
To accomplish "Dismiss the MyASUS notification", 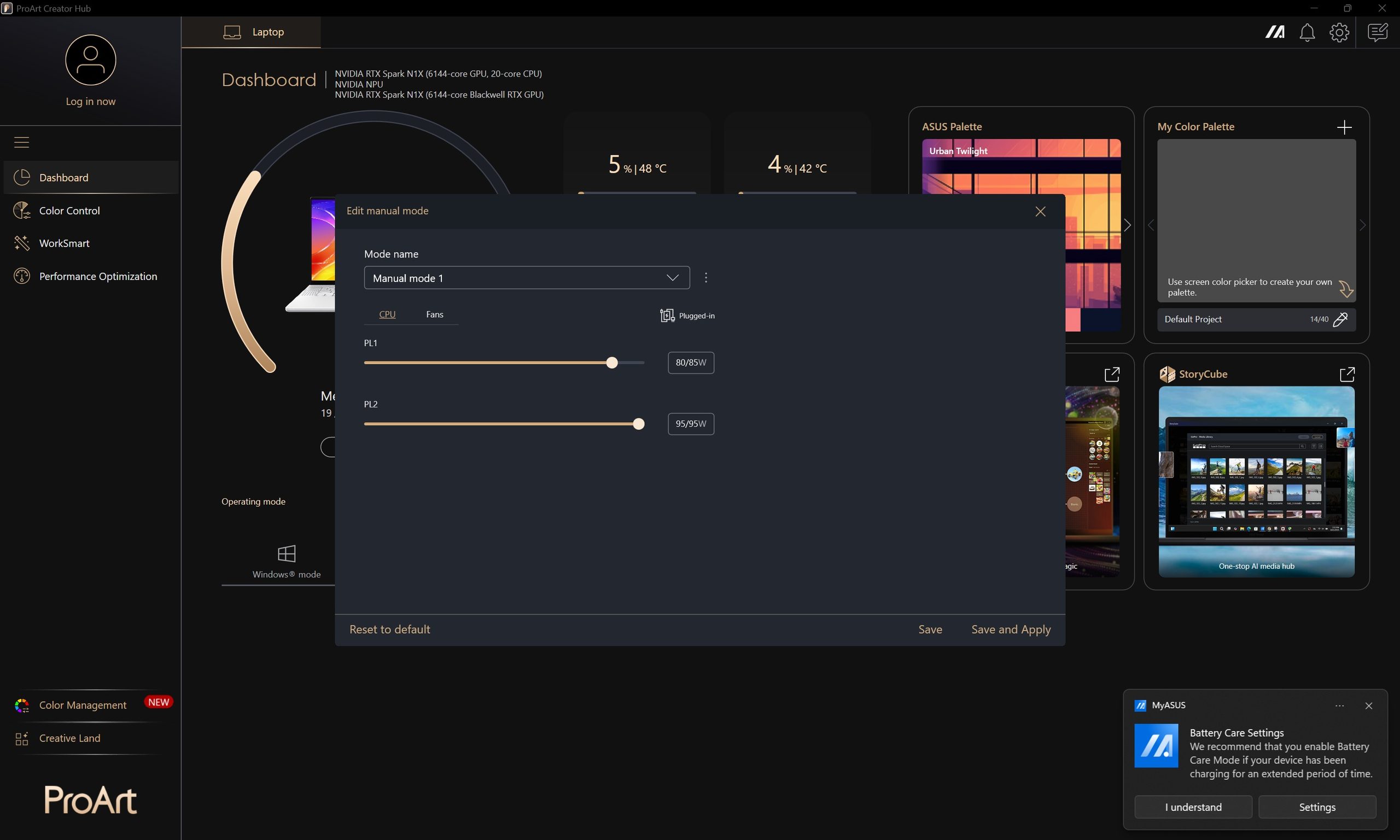I will pyautogui.click(x=1369, y=706).
